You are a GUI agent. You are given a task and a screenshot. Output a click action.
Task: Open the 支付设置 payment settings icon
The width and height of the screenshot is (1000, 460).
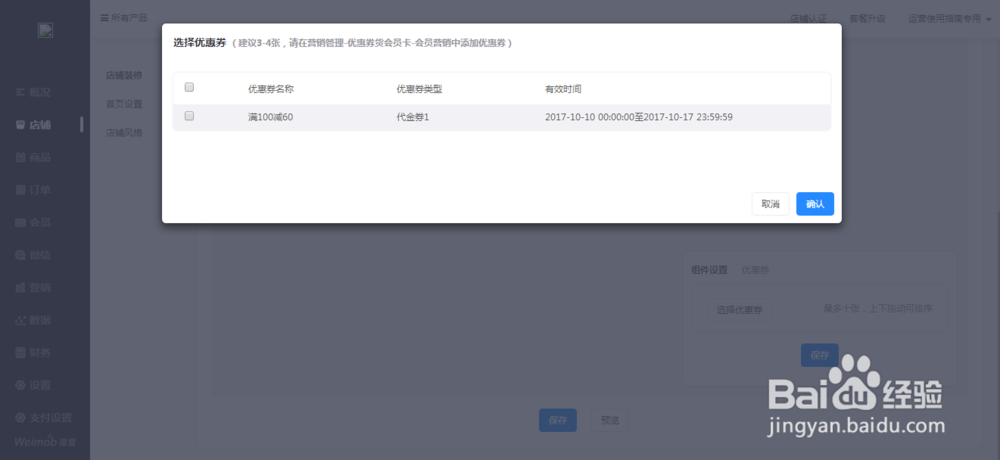(x=20, y=418)
